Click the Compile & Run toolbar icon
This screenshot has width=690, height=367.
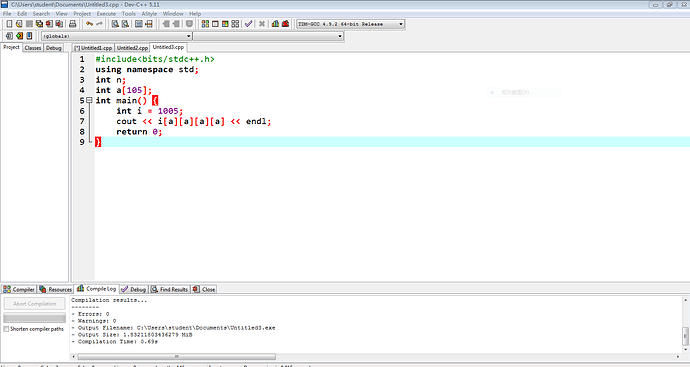tap(225, 24)
